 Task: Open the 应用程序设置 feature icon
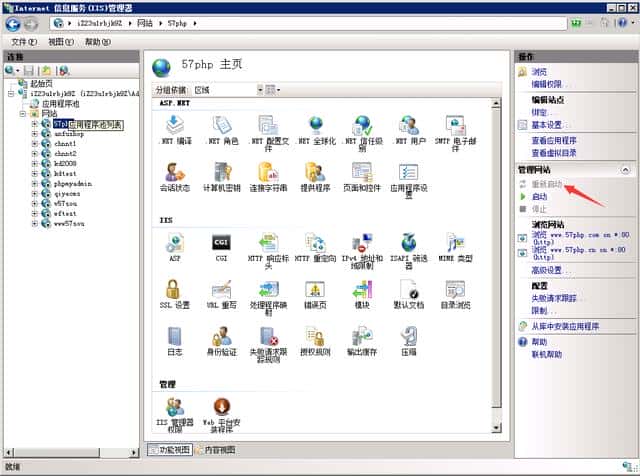coord(409,172)
